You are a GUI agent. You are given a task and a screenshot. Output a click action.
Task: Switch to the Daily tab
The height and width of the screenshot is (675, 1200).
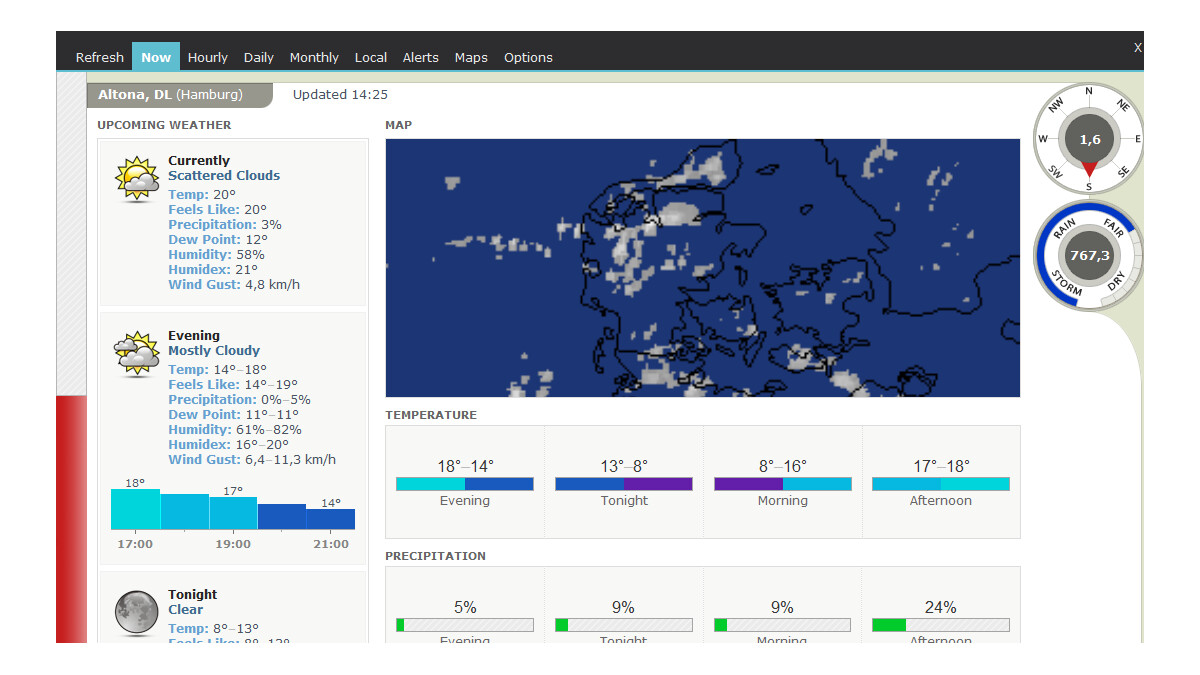(259, 57)
